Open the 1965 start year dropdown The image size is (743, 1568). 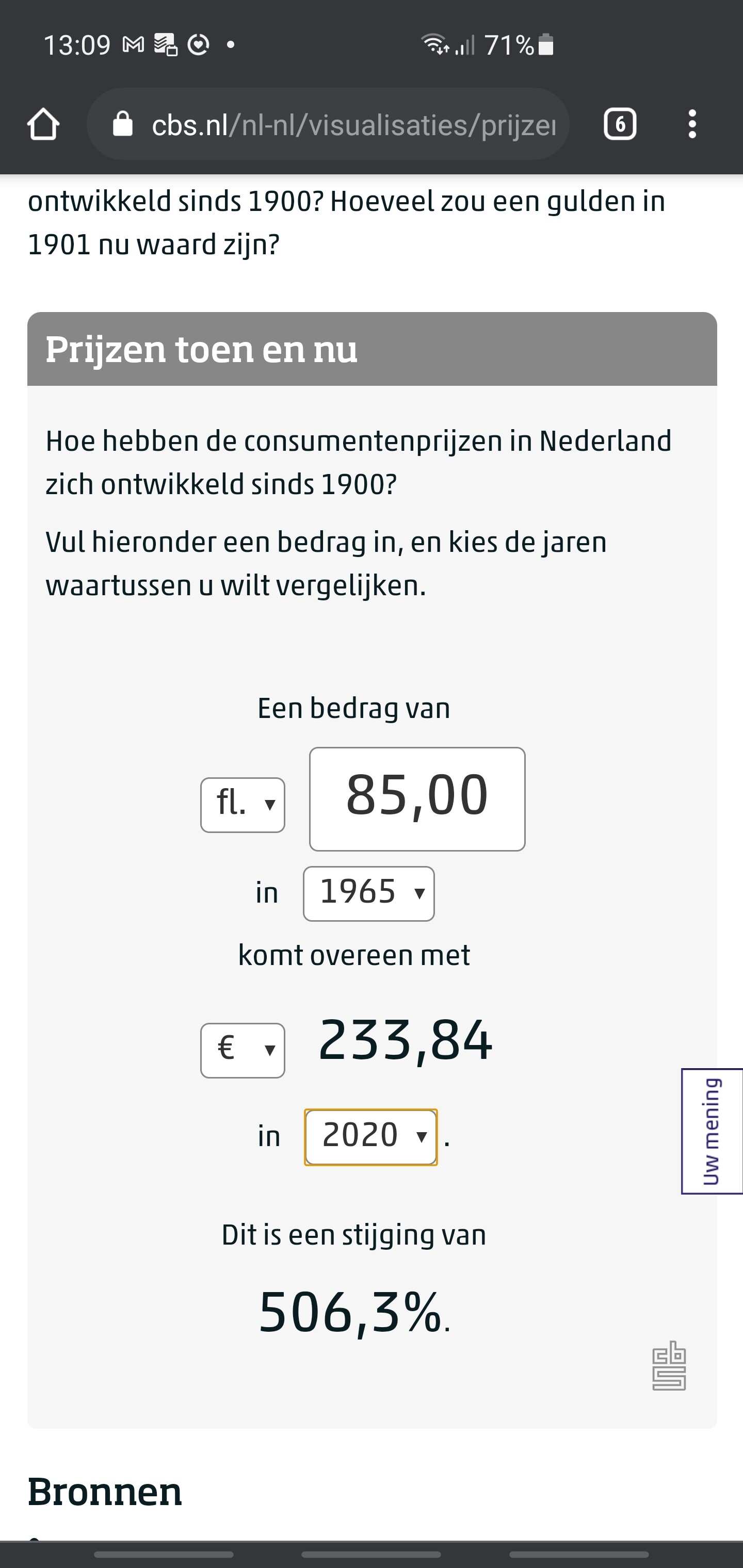(368, 893)
